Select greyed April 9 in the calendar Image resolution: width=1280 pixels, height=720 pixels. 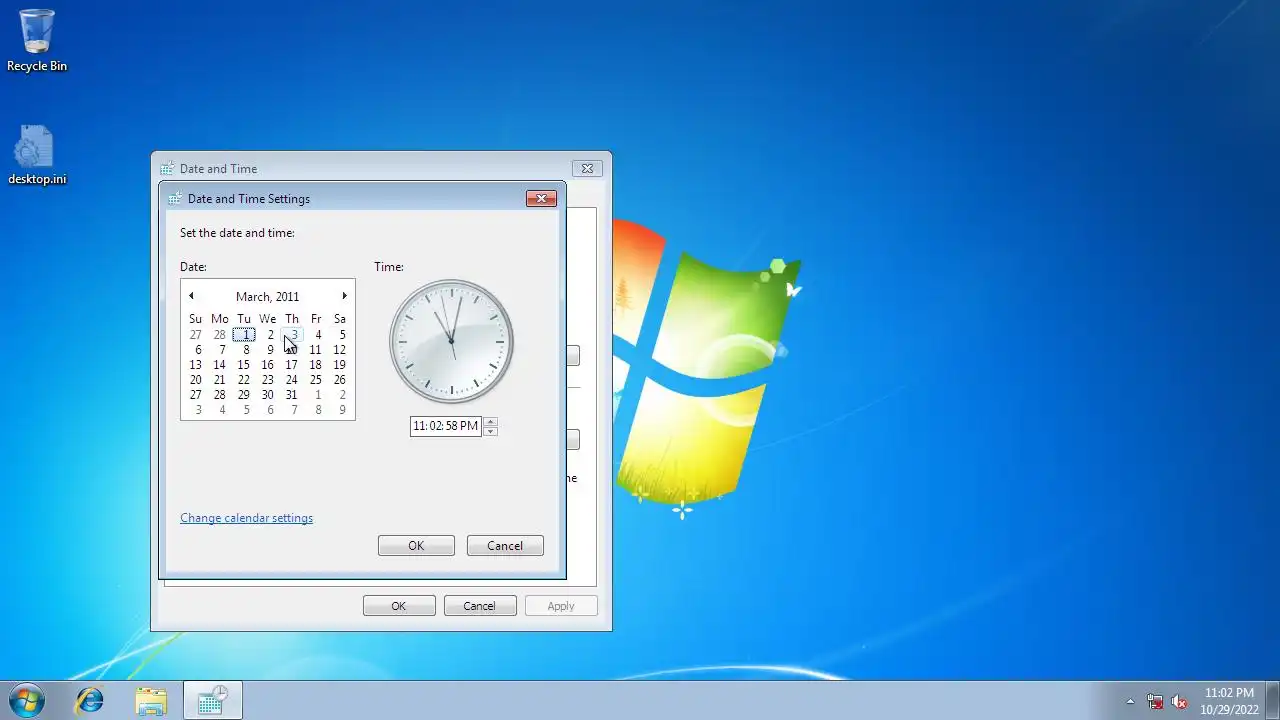340,410
